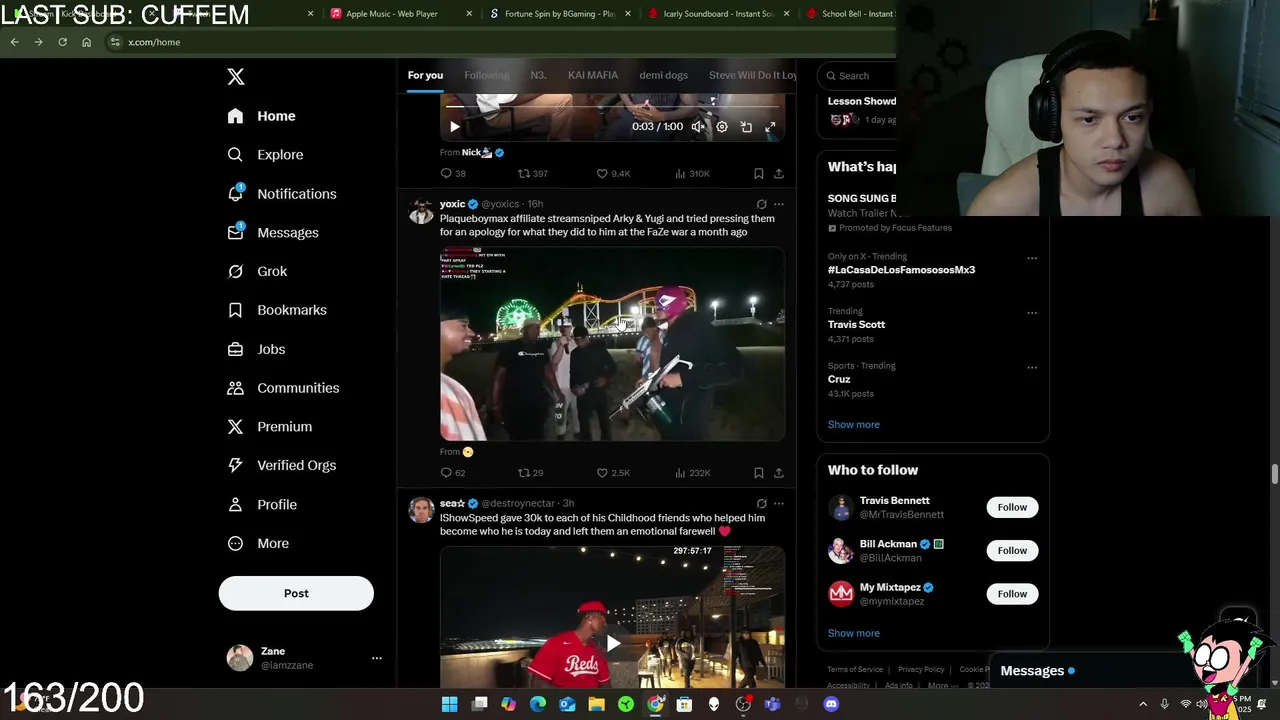Bookmark the post with 310K views

pyautogui.click(x=759, y=174)
